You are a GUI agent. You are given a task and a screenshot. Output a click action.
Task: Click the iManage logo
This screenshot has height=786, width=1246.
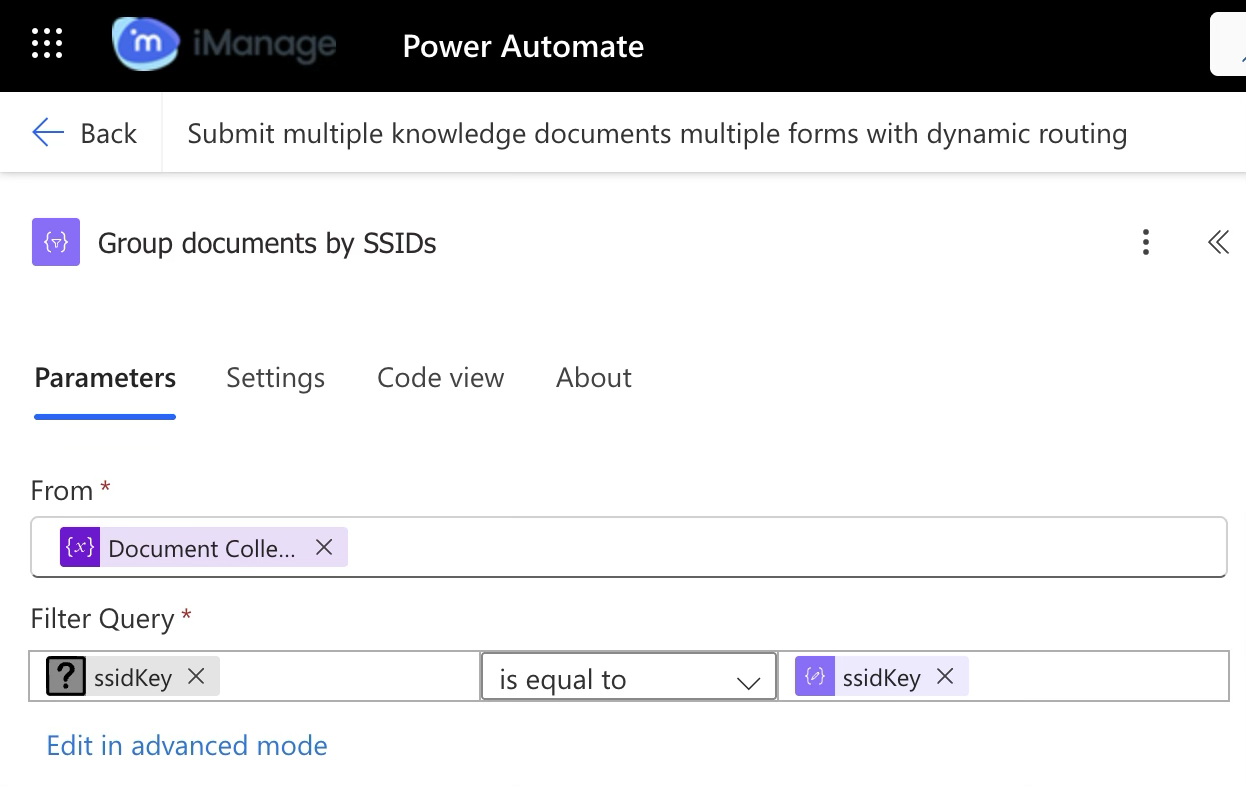(224, 45)
